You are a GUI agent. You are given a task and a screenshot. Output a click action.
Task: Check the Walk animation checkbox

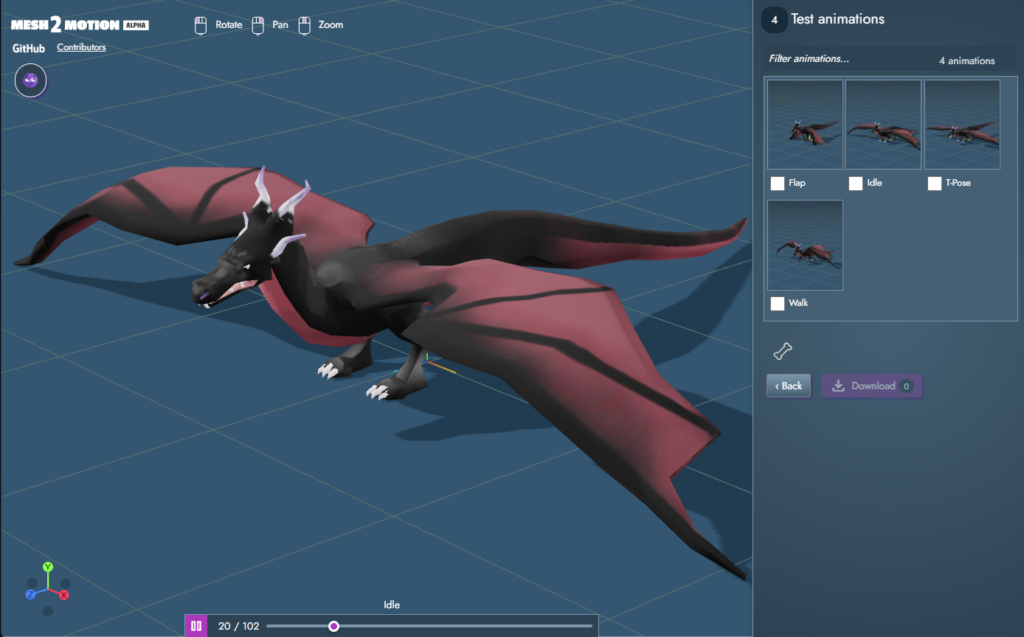[x=777, y=303]
